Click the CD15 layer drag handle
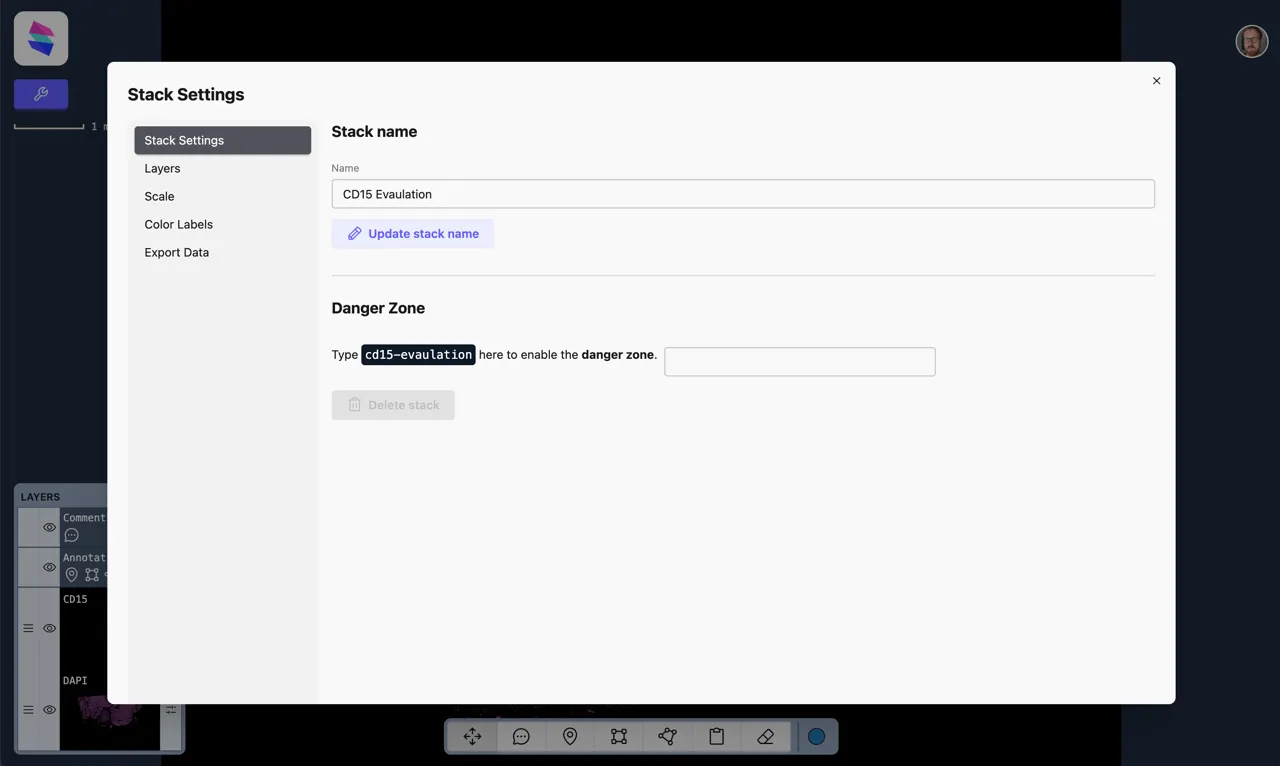Screen dimensions: 1280x766 28,628
